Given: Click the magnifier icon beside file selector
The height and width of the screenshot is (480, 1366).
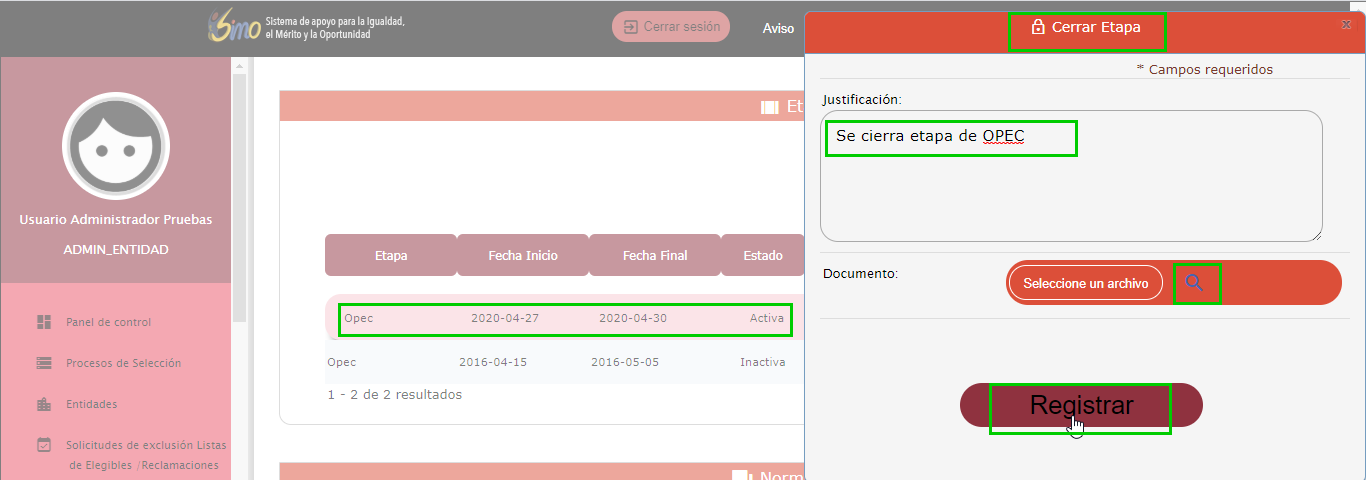Looking at the screenshot, I should click(x=1194, y=283).
